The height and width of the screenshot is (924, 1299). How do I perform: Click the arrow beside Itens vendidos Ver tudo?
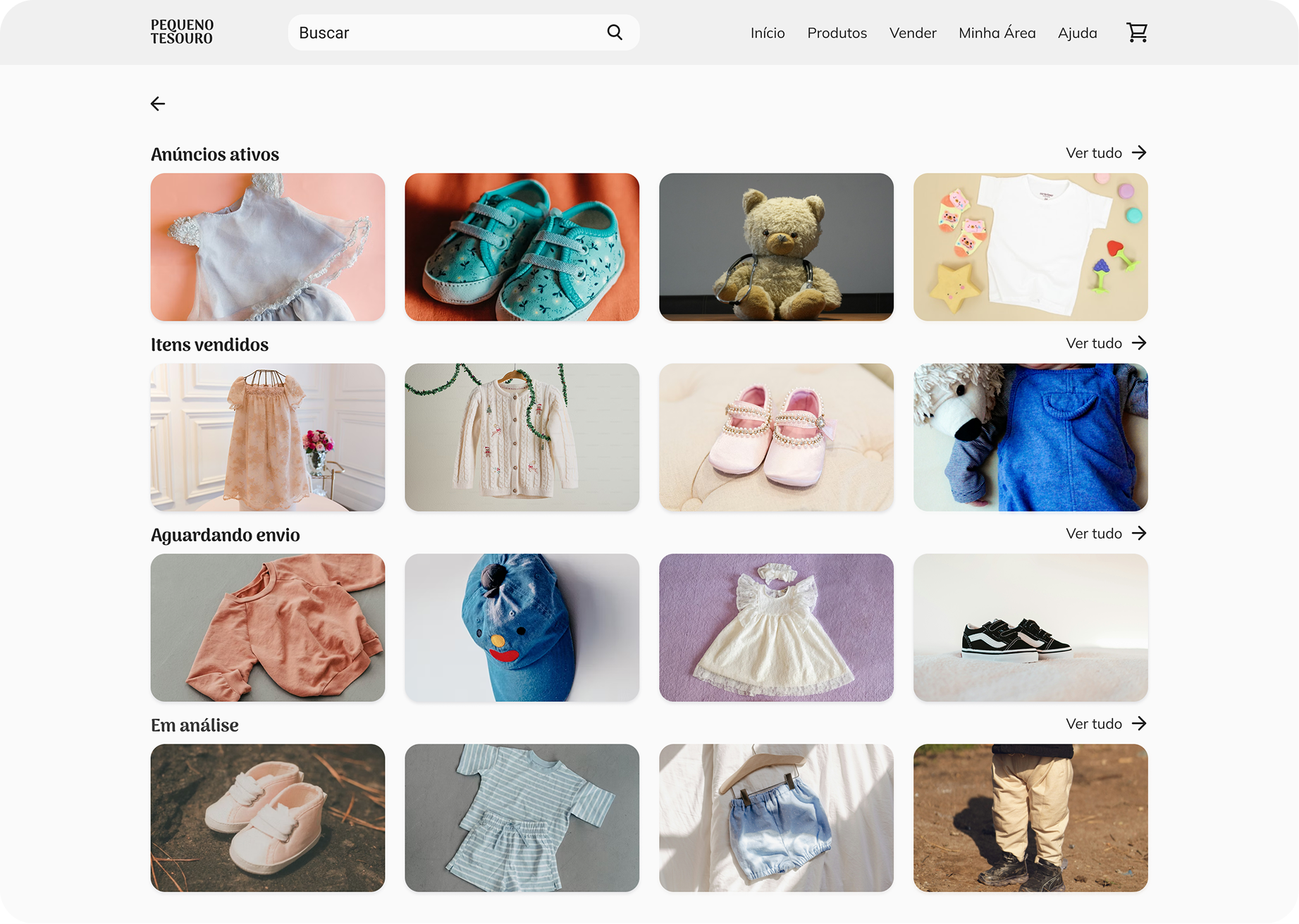[1139, 343]
